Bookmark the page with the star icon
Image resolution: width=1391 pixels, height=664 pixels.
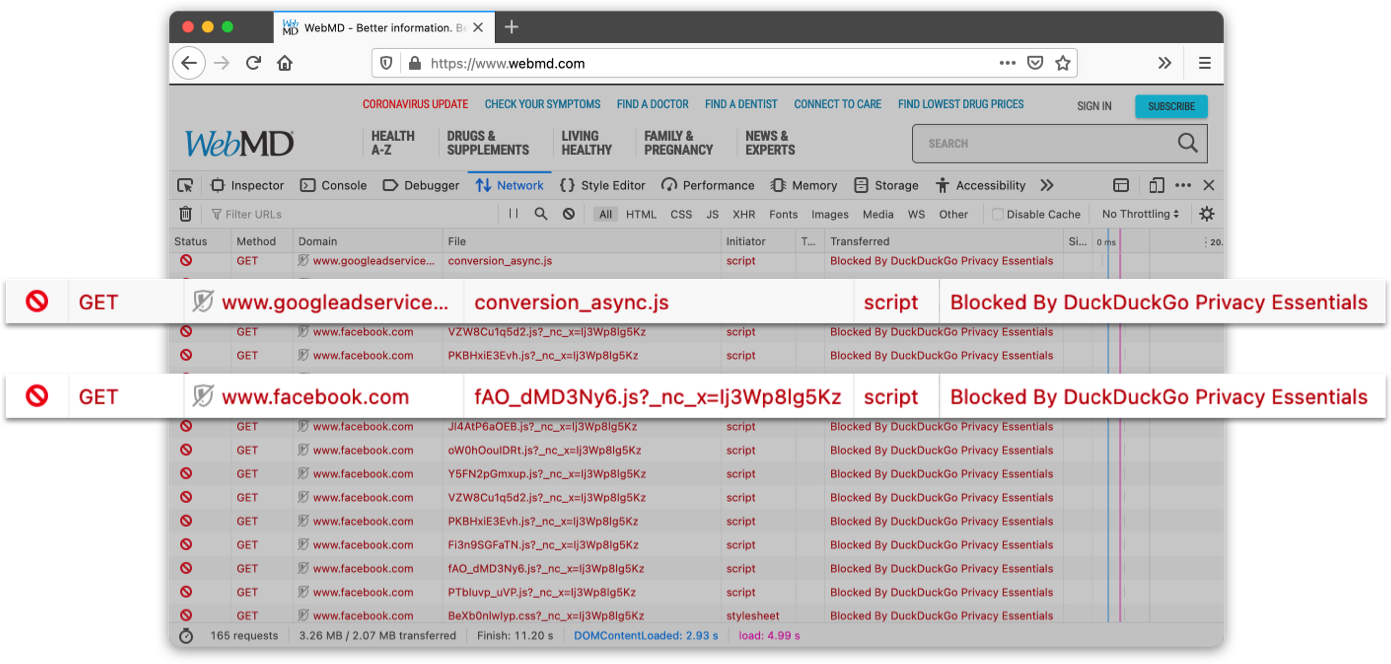pos(1062,62)
